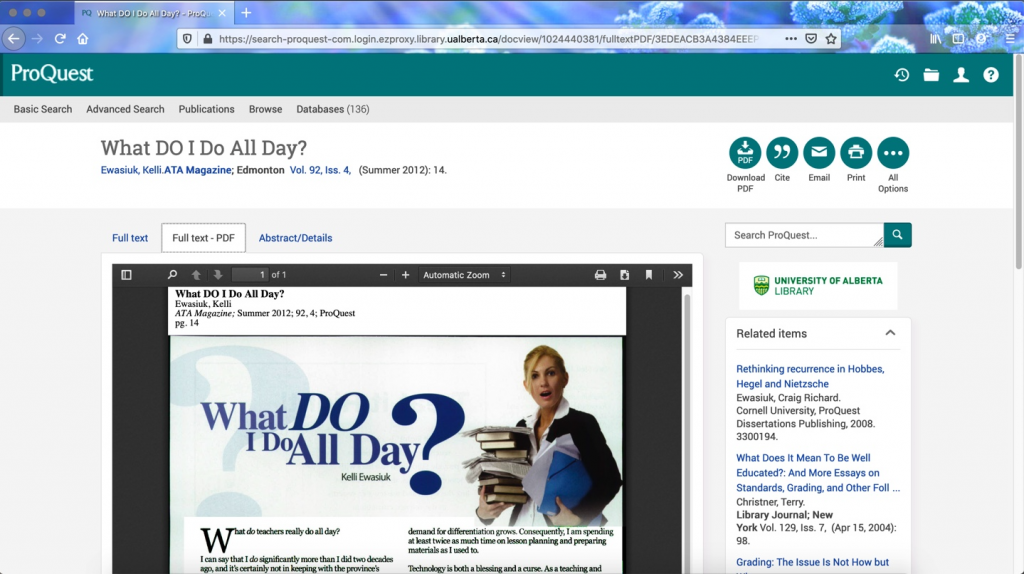Open the Browse menu item
Viewport: 1024px width, 574px height.
click(265, 109)
